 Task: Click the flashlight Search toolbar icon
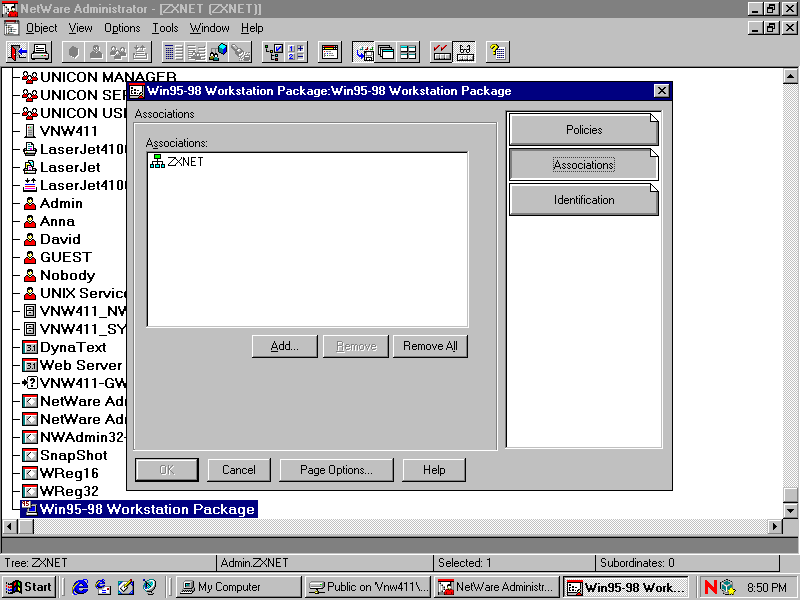tap(240, 52)
